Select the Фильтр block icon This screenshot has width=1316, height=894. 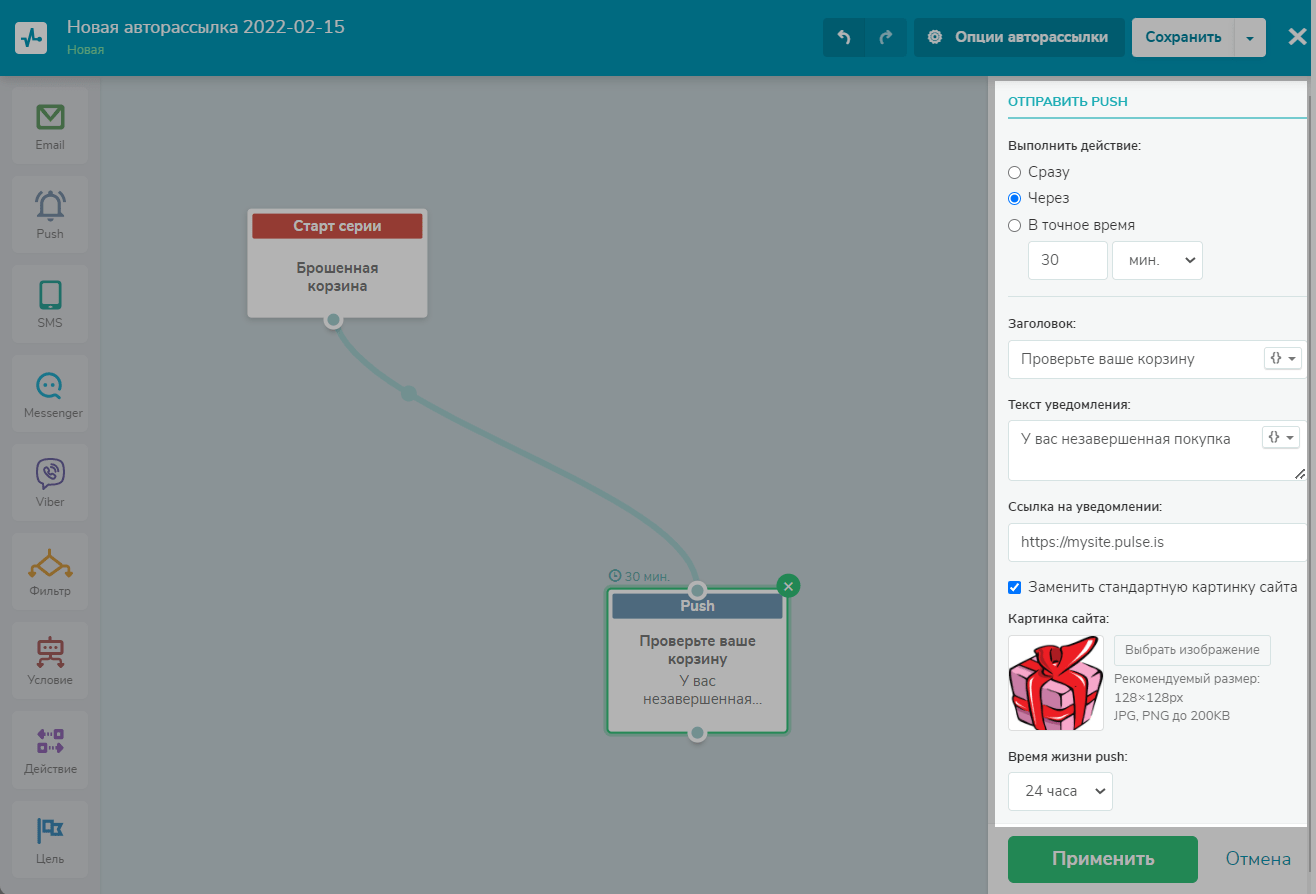[x=50, y=571]
